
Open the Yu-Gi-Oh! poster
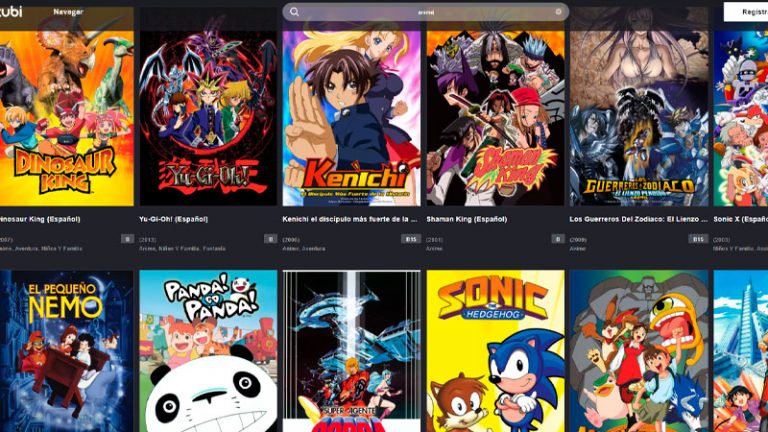[208, 106]
